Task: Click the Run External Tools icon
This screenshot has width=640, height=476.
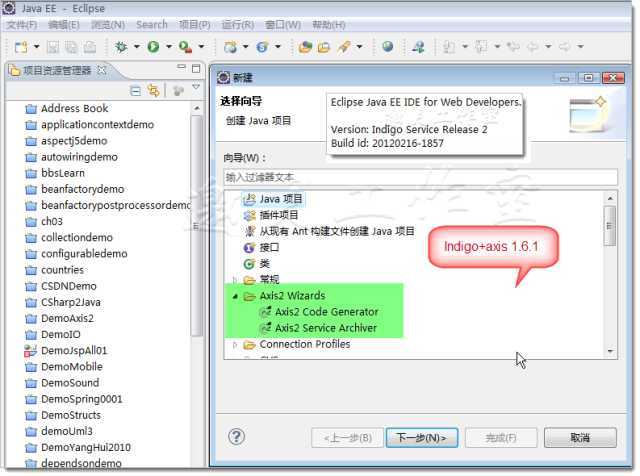Action: (185, 47)
